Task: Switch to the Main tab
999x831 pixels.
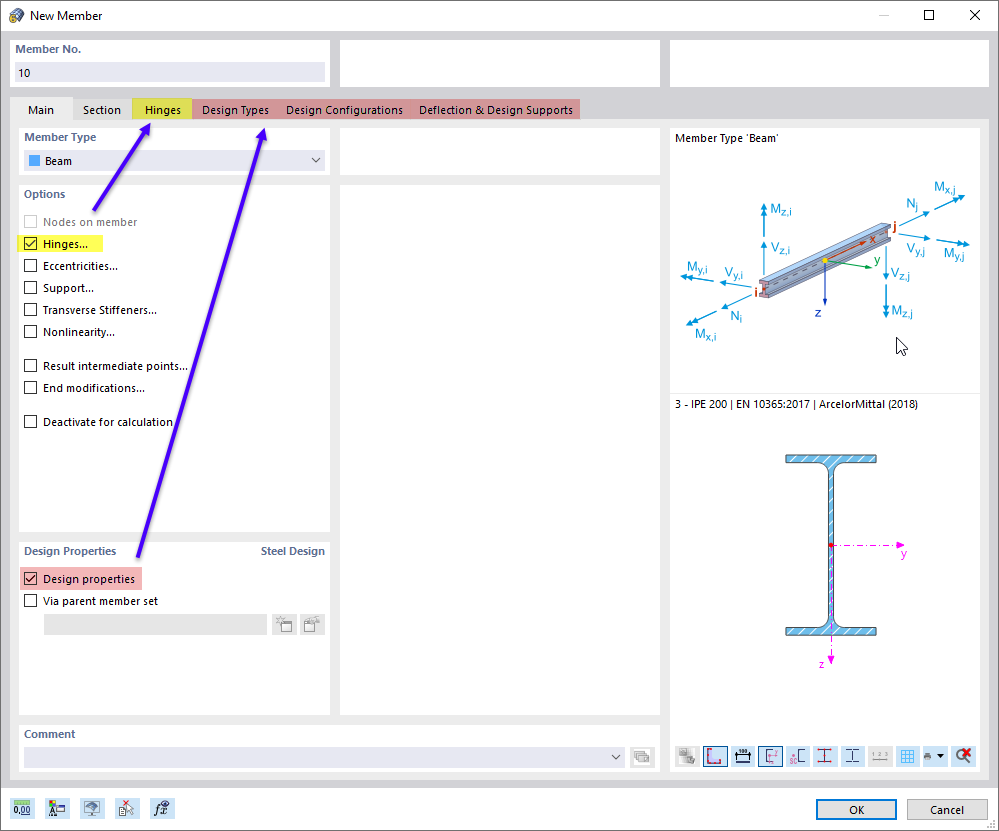Action: 41,110
